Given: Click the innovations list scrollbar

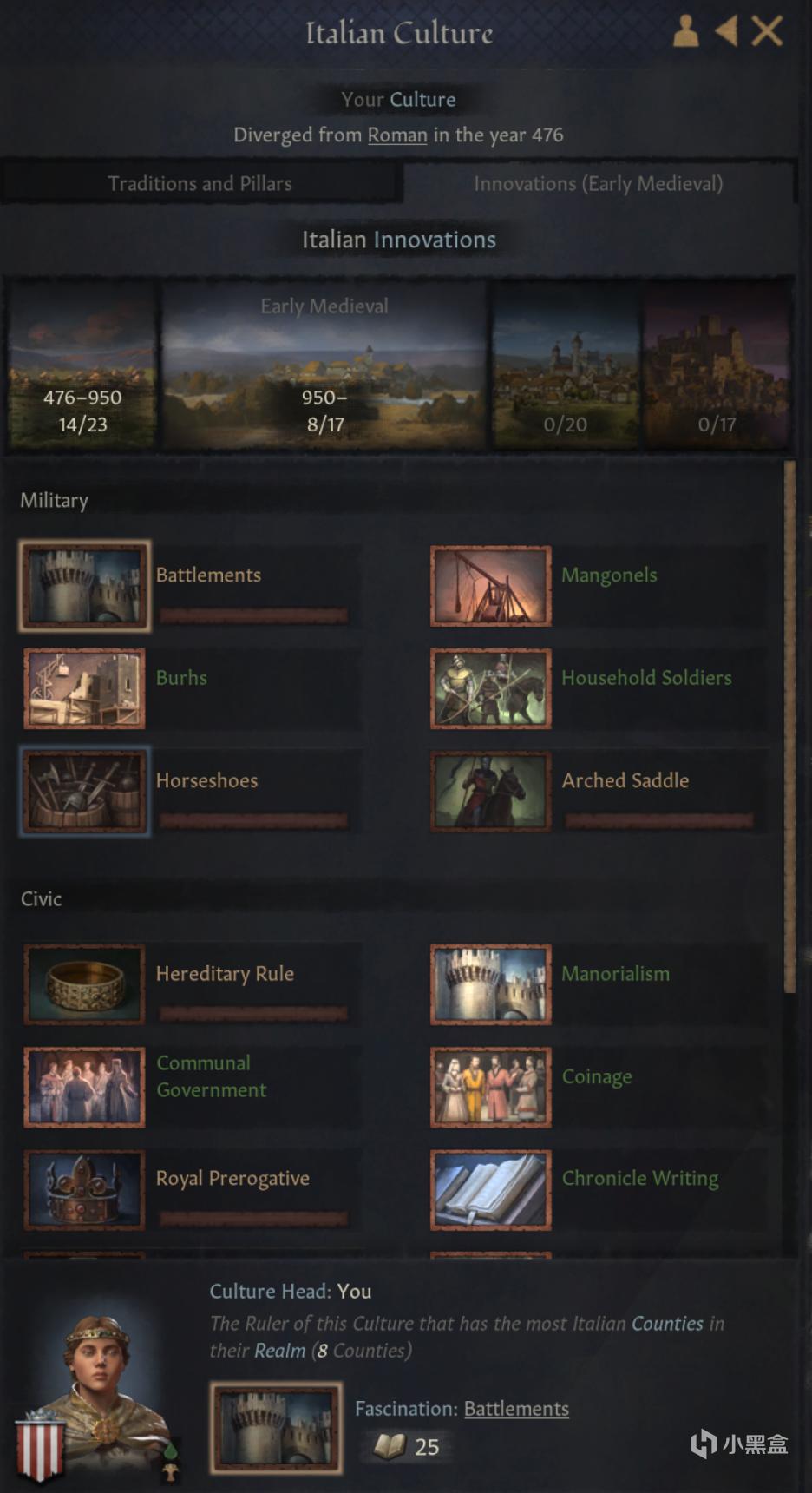Looking at the screenshot, I should tap(789, 727).
